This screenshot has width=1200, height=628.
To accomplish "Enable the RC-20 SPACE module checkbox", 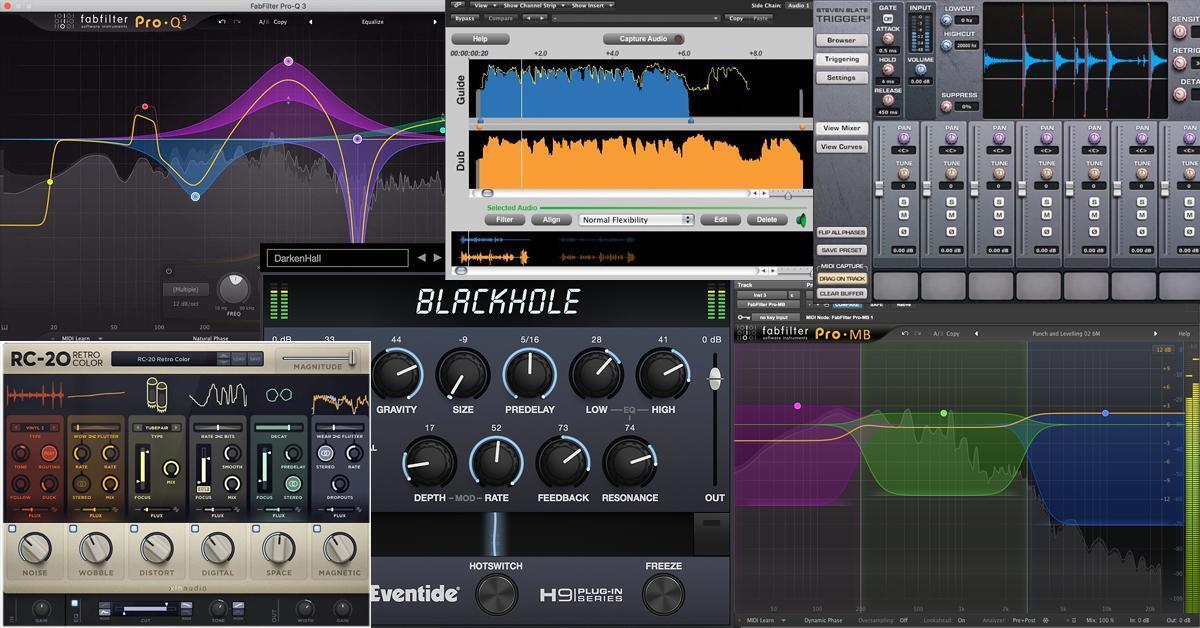I will [x=256, y=529].
